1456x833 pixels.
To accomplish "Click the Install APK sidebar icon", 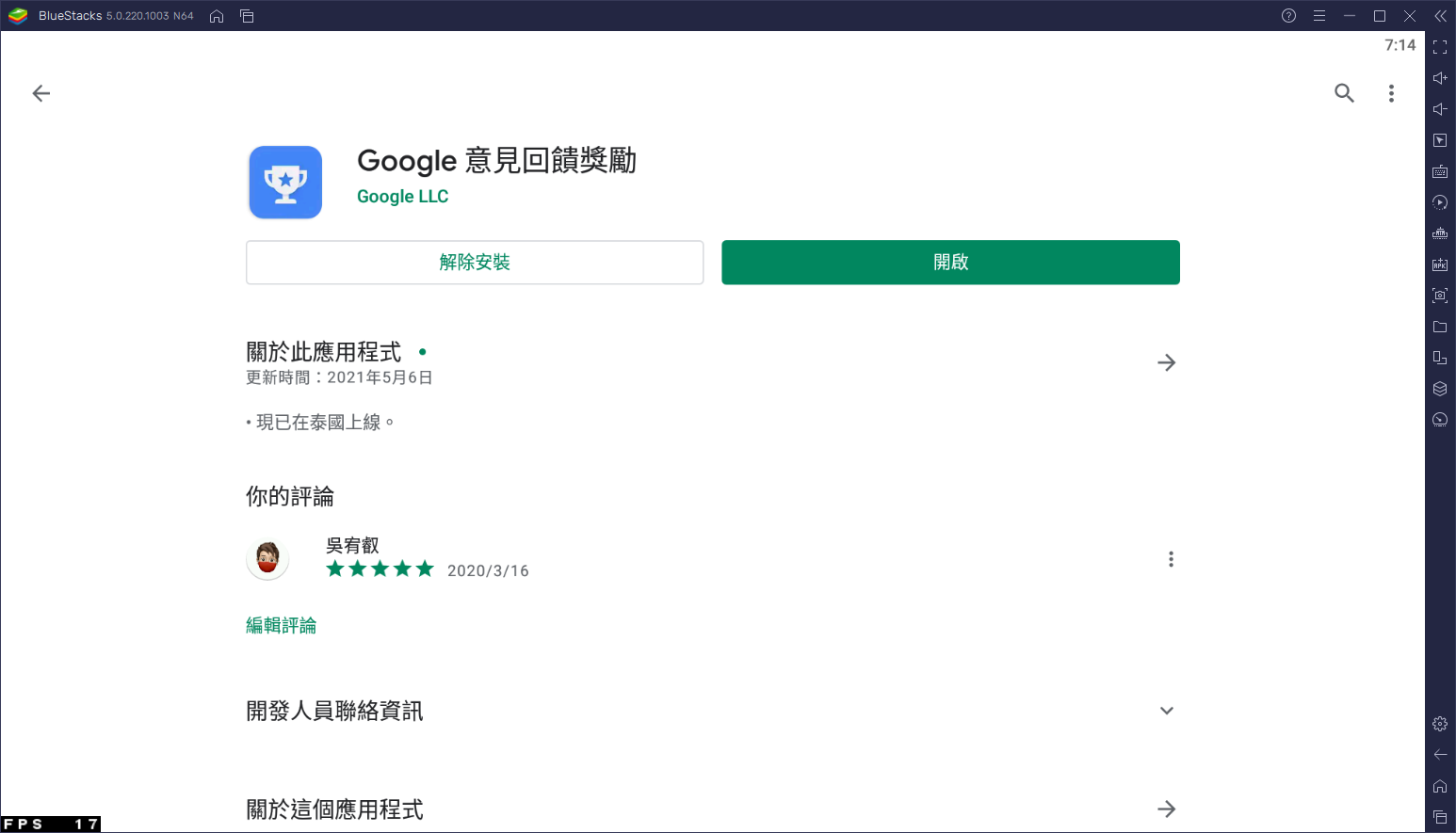I will (1440, 264).
